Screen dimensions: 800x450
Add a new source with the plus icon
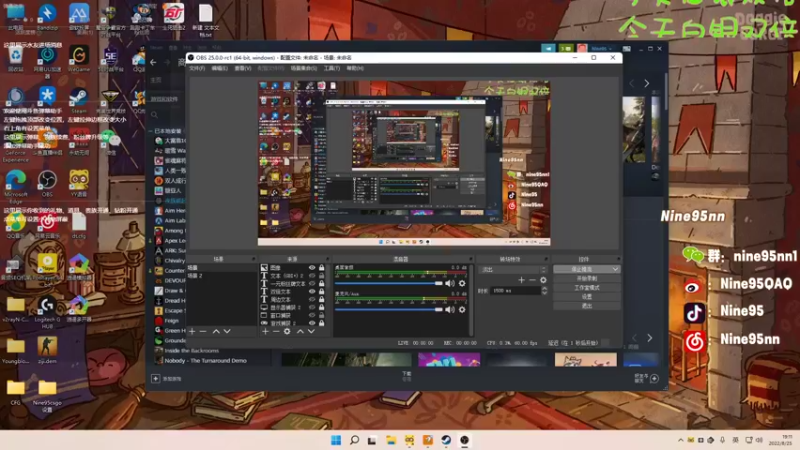pyautogui.click(x=265, y=332)
